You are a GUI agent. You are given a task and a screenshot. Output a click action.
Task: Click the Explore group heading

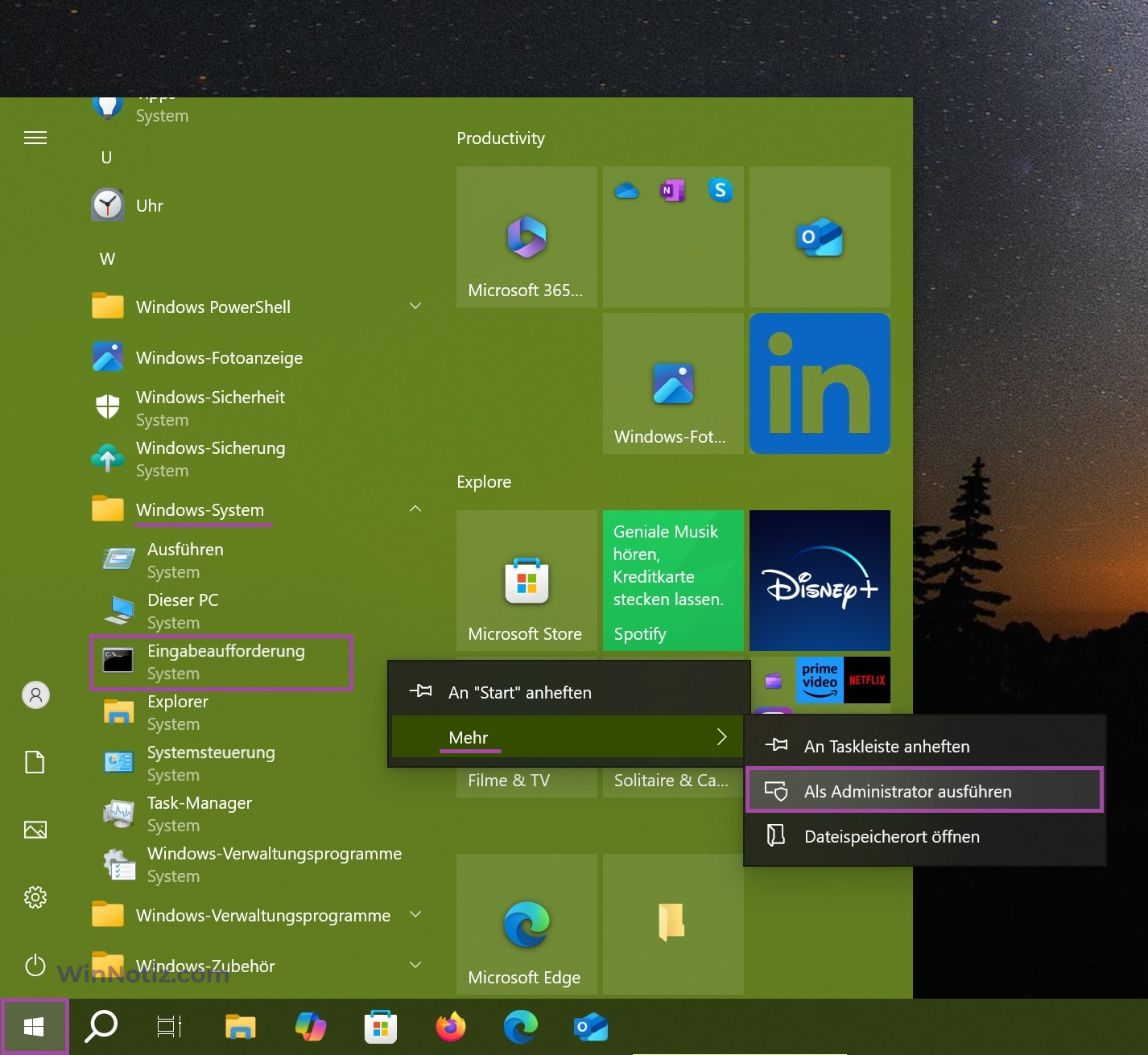pos(484,482)
